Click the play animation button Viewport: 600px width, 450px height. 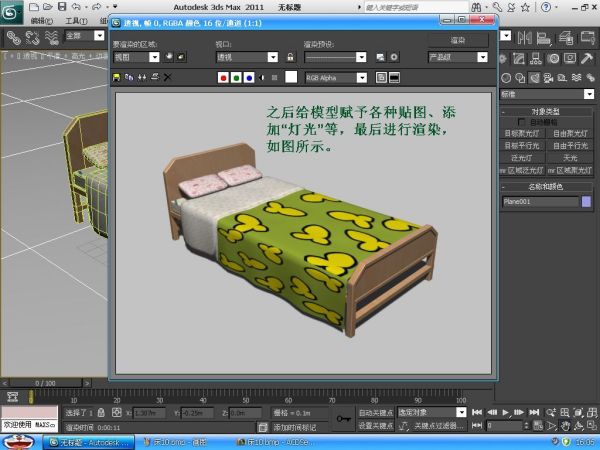(505, 412)
